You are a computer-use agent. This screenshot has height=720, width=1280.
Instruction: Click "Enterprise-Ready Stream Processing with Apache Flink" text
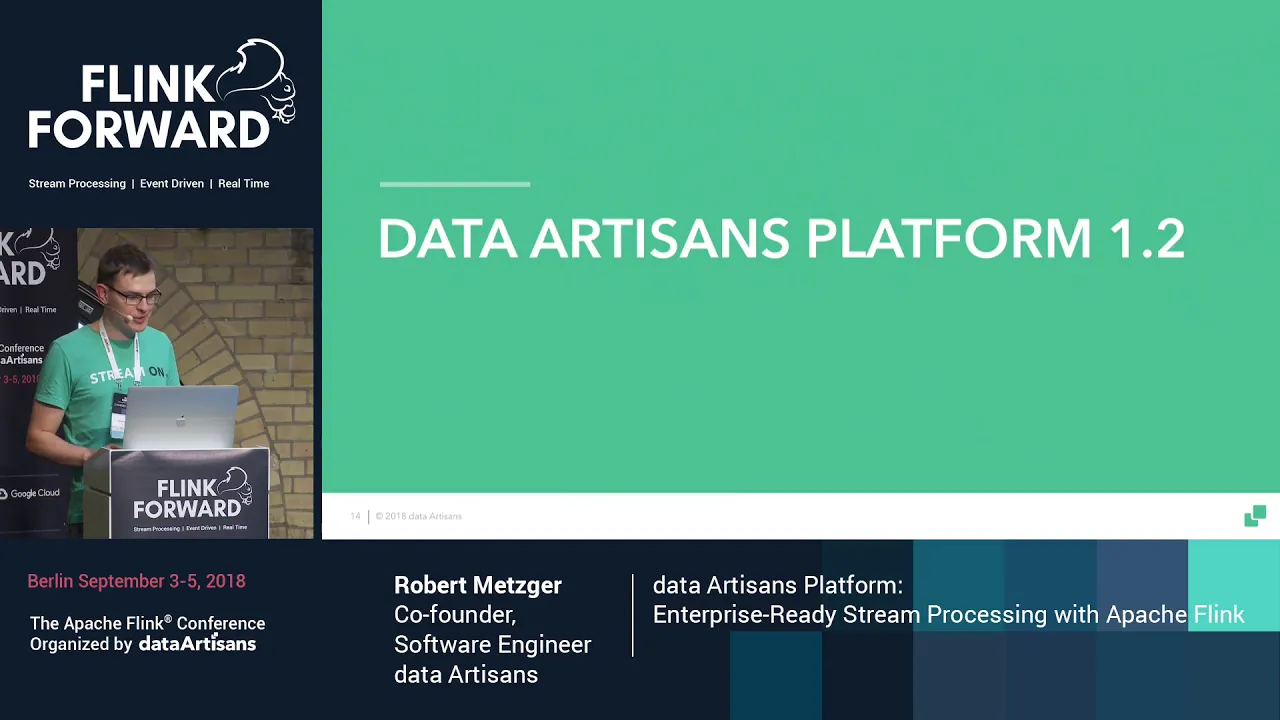pos(949,615)
